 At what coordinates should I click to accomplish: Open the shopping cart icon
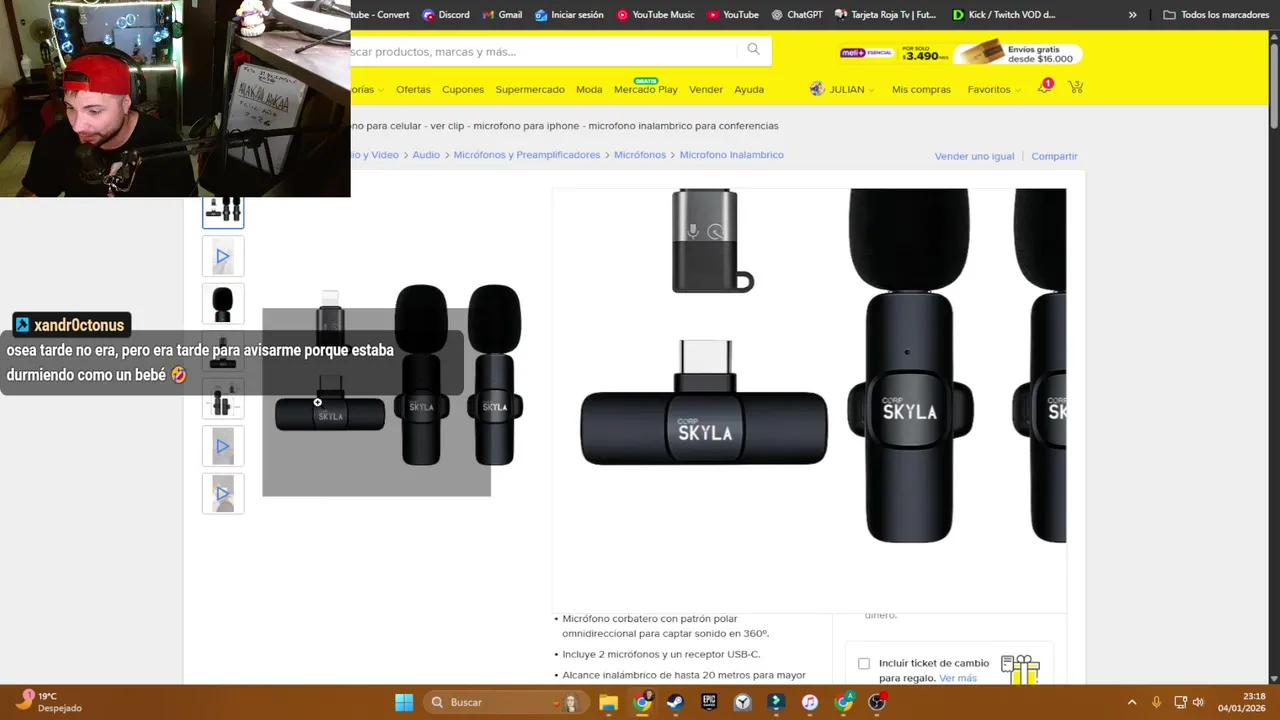[x=1075, y=88]
